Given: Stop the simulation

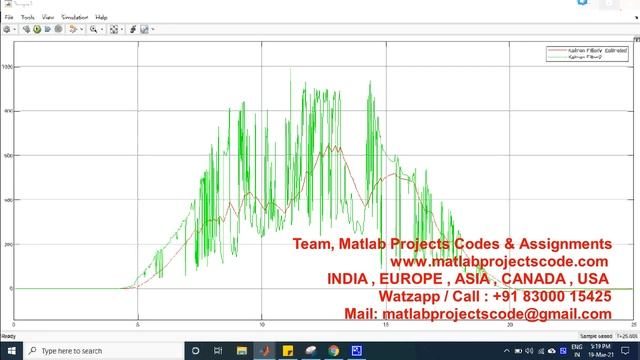Looking at the screenshot, I should click(x=58, y=29).
